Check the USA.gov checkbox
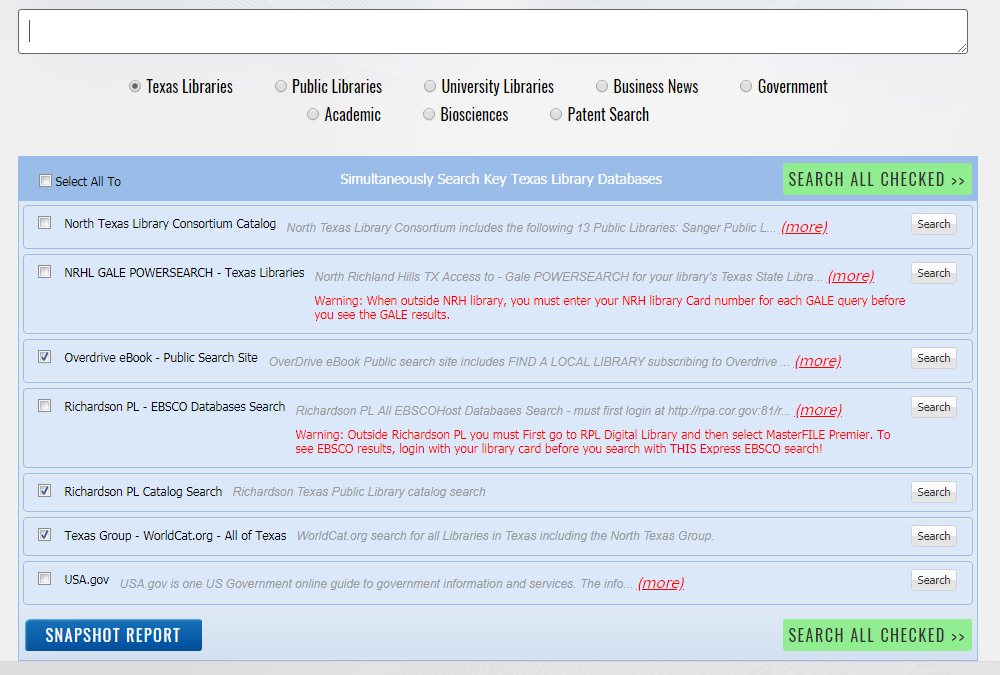 point(45,579)
